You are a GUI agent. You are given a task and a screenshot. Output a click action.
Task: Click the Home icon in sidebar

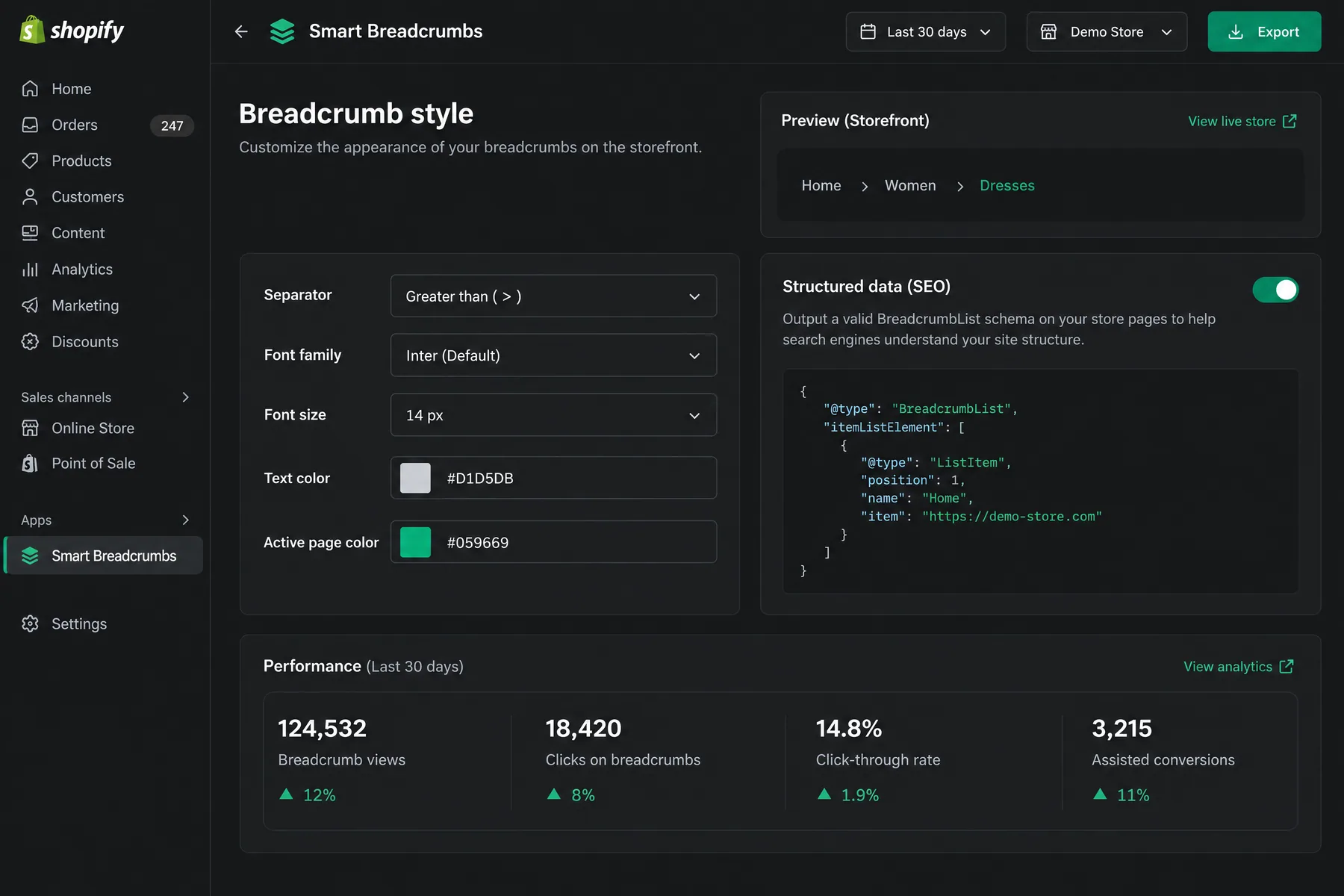[30, 89]
